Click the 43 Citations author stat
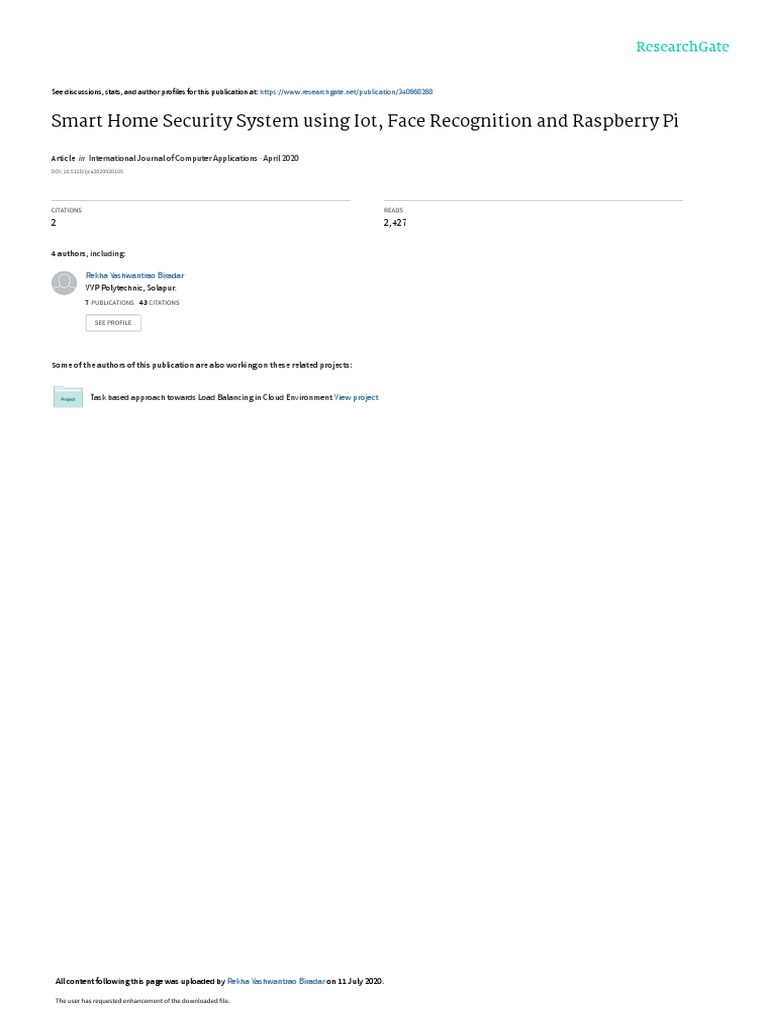The image size is (768, 1024). coord(159,303)
